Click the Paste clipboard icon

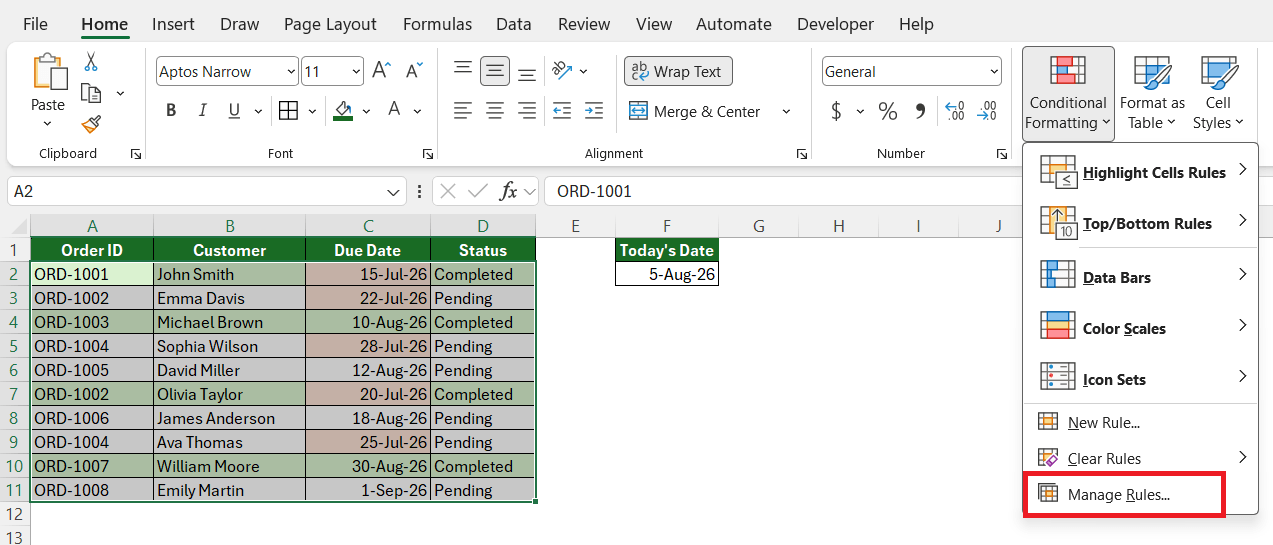(x=48, y=74)
